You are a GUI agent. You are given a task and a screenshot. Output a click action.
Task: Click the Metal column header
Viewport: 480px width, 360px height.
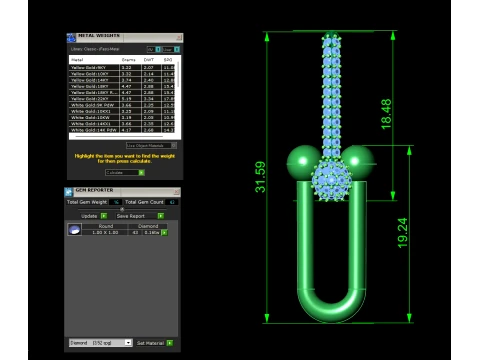point(77,60)
